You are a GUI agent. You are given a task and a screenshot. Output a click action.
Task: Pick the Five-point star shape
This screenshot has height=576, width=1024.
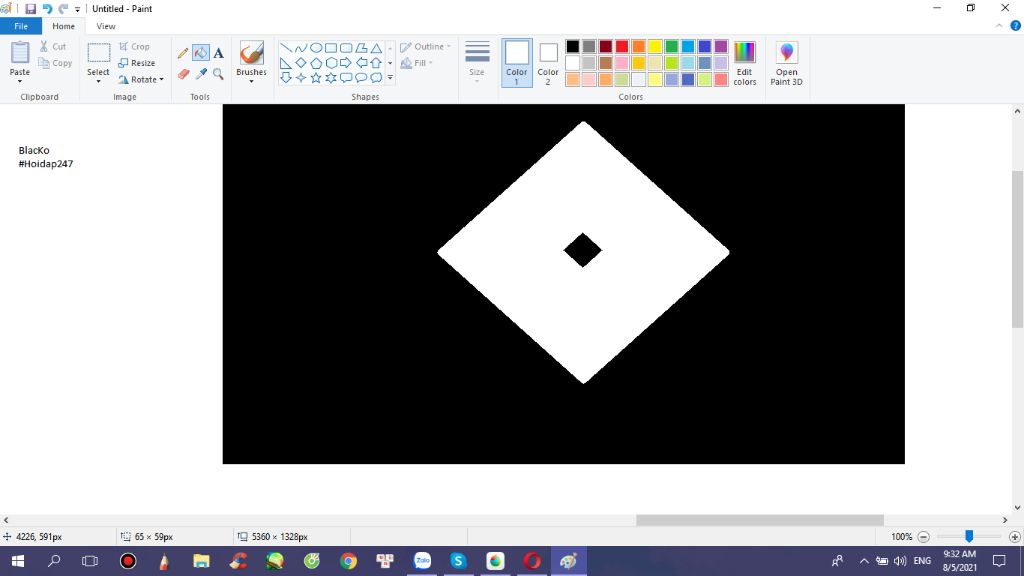(315, 78)
